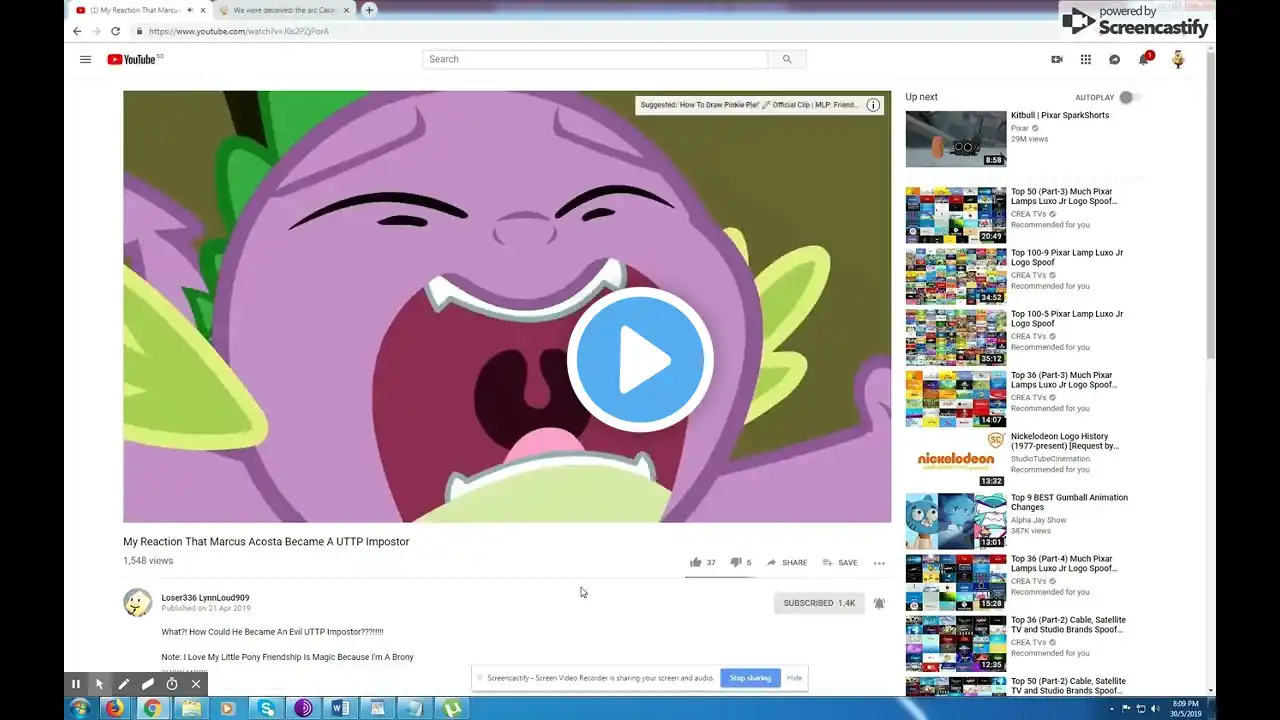
Task: Click the create video camera icon
Action: [x=1056, y=59]
